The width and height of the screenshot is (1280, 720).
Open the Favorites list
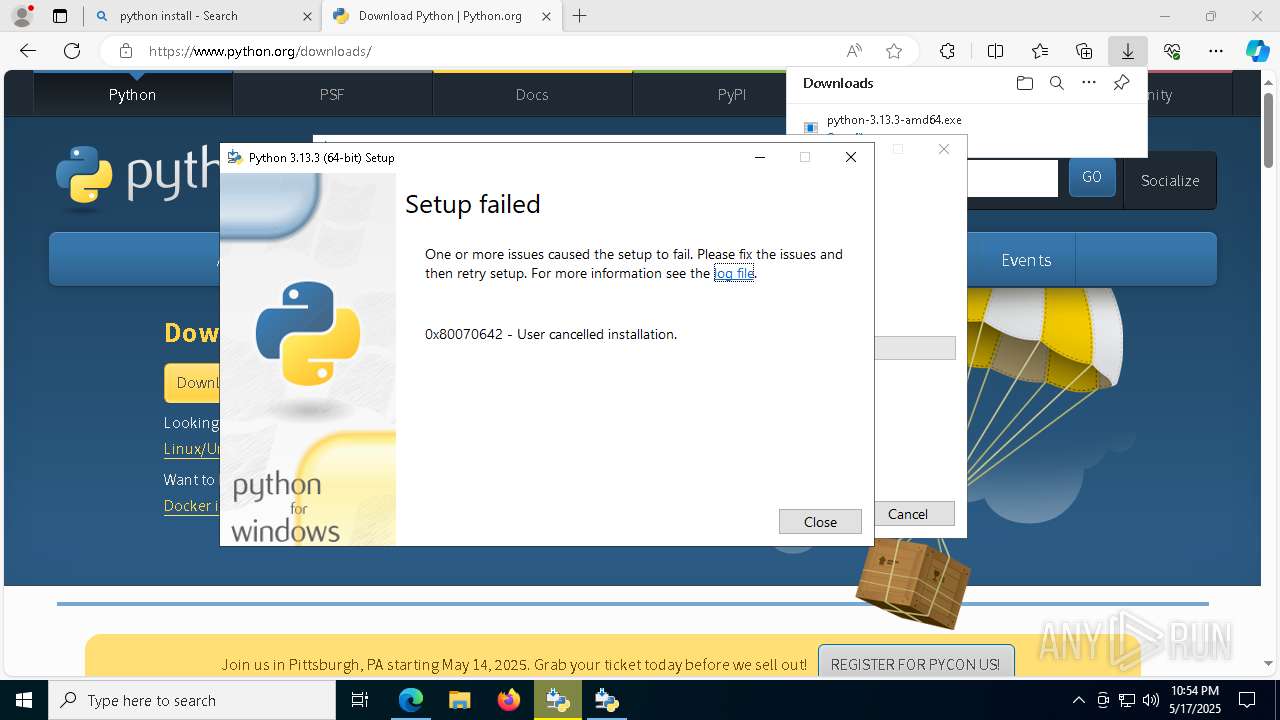point(1040,51)
